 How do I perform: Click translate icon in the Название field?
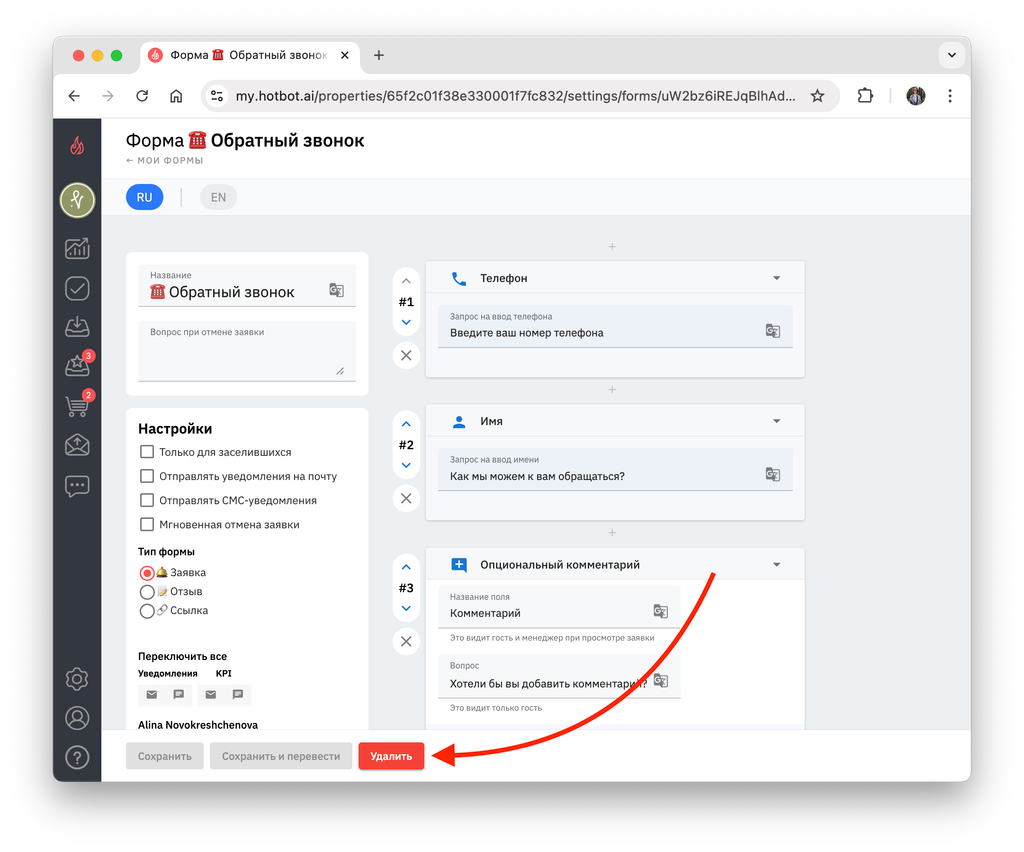(336, 290)
